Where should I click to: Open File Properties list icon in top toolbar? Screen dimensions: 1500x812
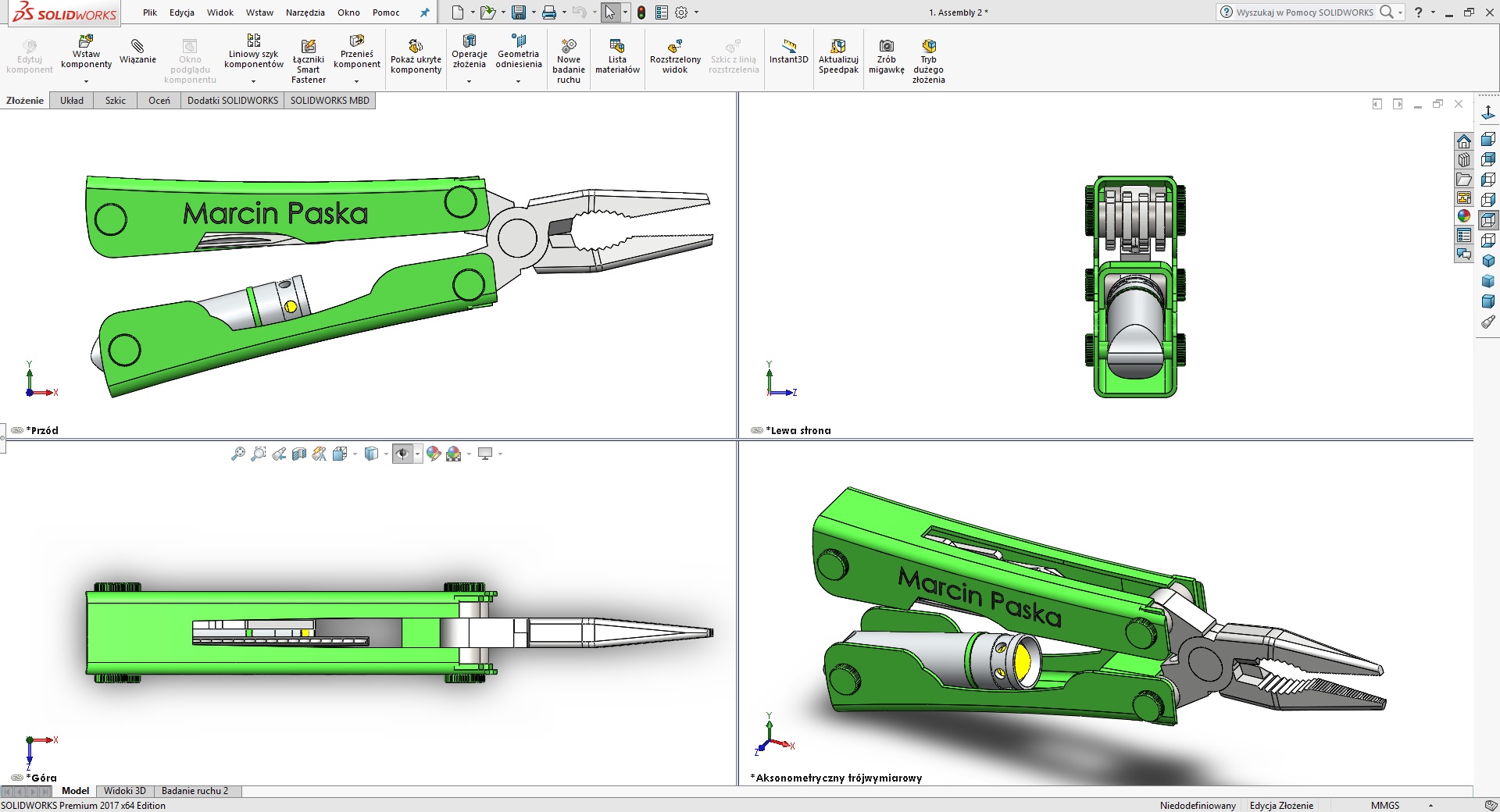point(662,12)
